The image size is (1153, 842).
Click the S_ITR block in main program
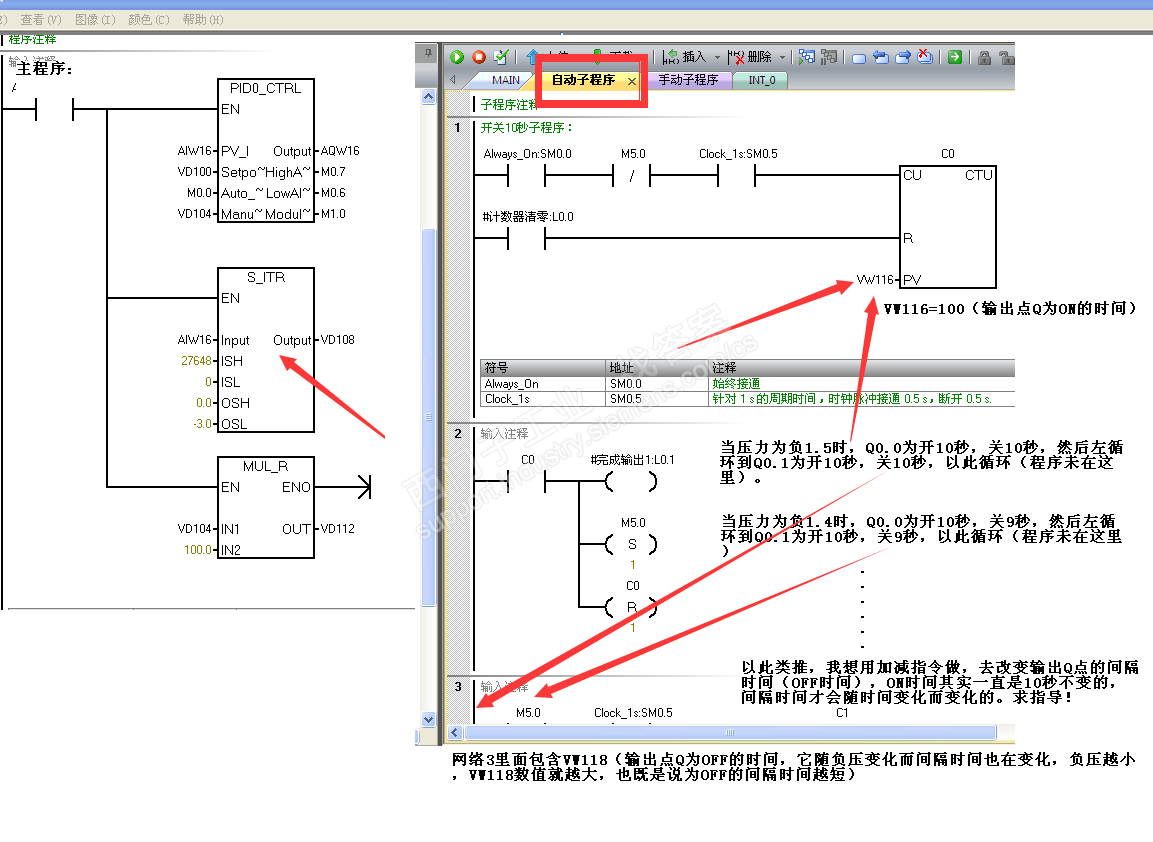(x=265, y=350)
